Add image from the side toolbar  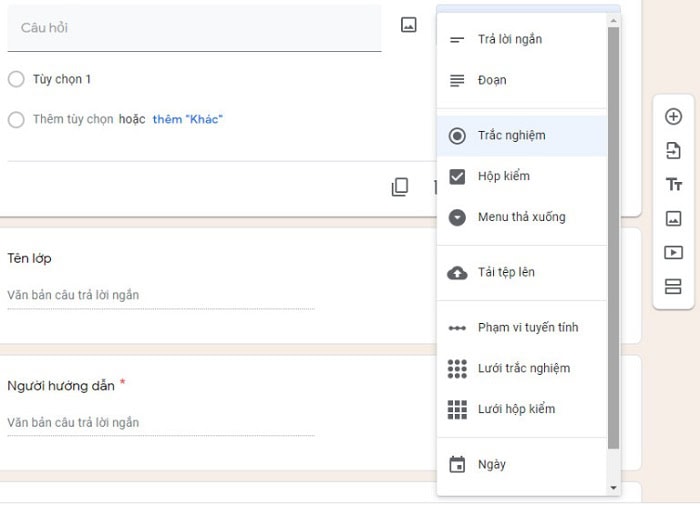point(673,218)
